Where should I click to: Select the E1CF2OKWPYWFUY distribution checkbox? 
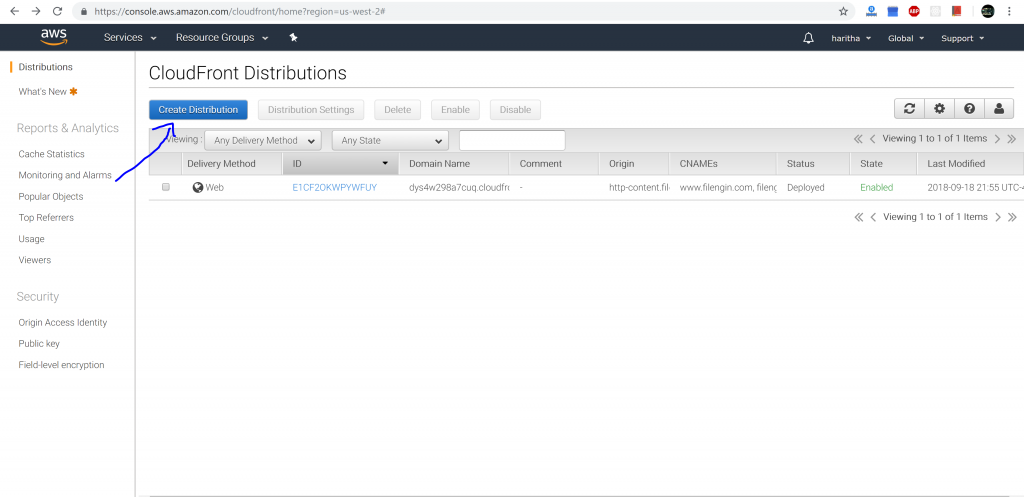tap(166, 187)
